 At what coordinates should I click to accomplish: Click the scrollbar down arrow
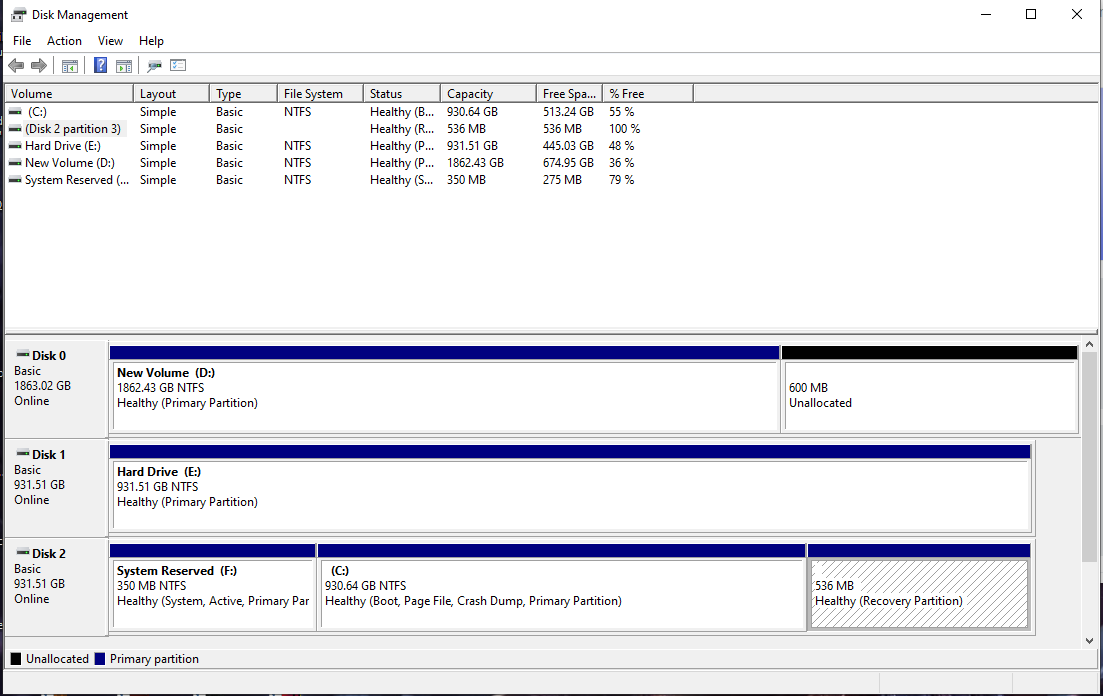click(x=1090, y=641)
